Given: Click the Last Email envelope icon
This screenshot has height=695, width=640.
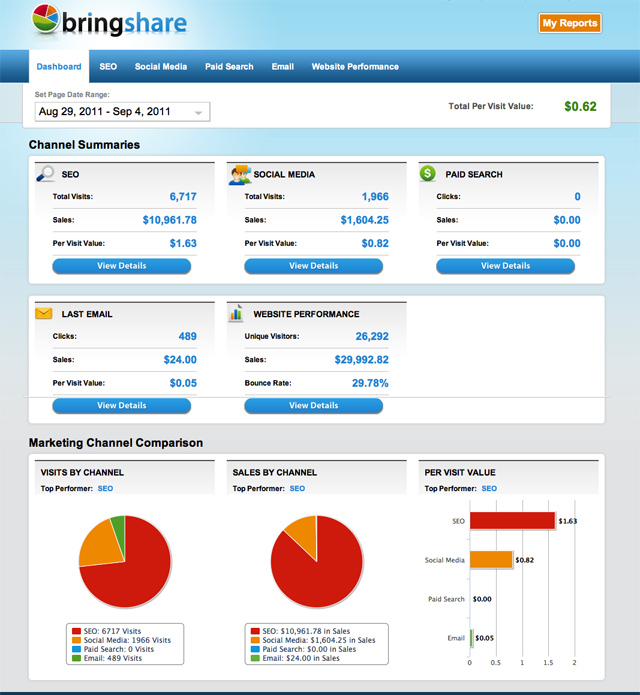Looking at the screenshot, I should (43, 313).
